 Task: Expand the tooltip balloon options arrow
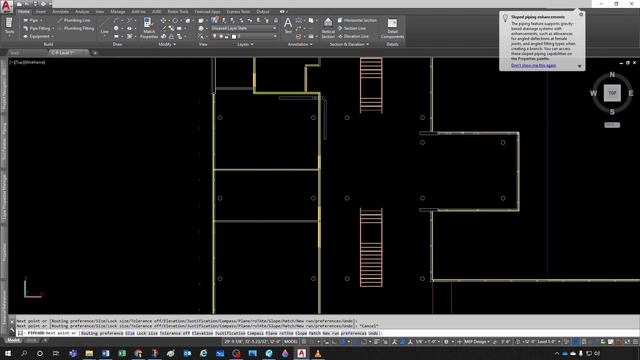579,66
